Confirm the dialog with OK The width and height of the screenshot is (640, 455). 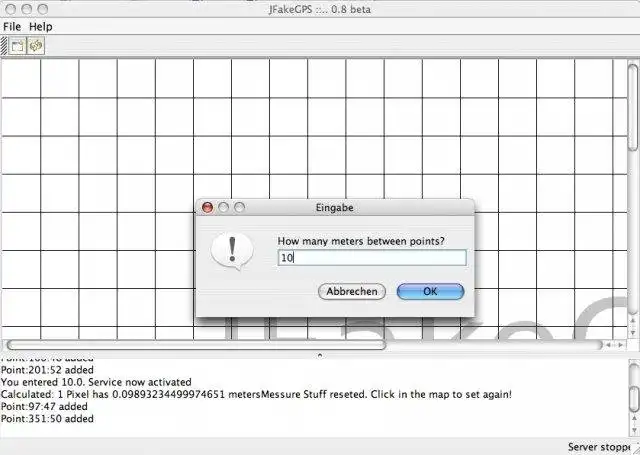[430, 291]
